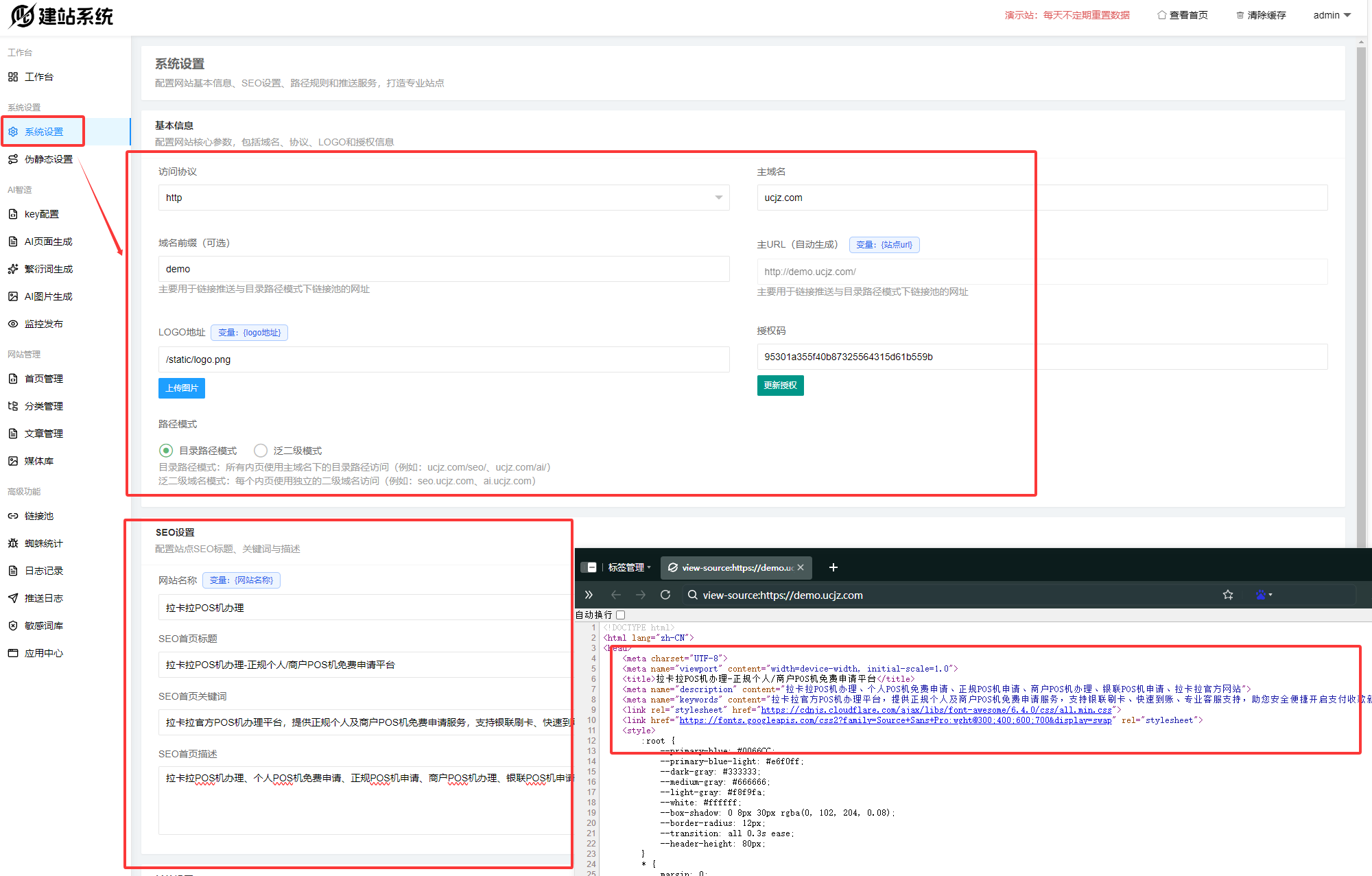The width and height of the screenshot is (1372, 876).
Task: Open 蜘蛛统计 spider stats icon
Action: (13, 543)
